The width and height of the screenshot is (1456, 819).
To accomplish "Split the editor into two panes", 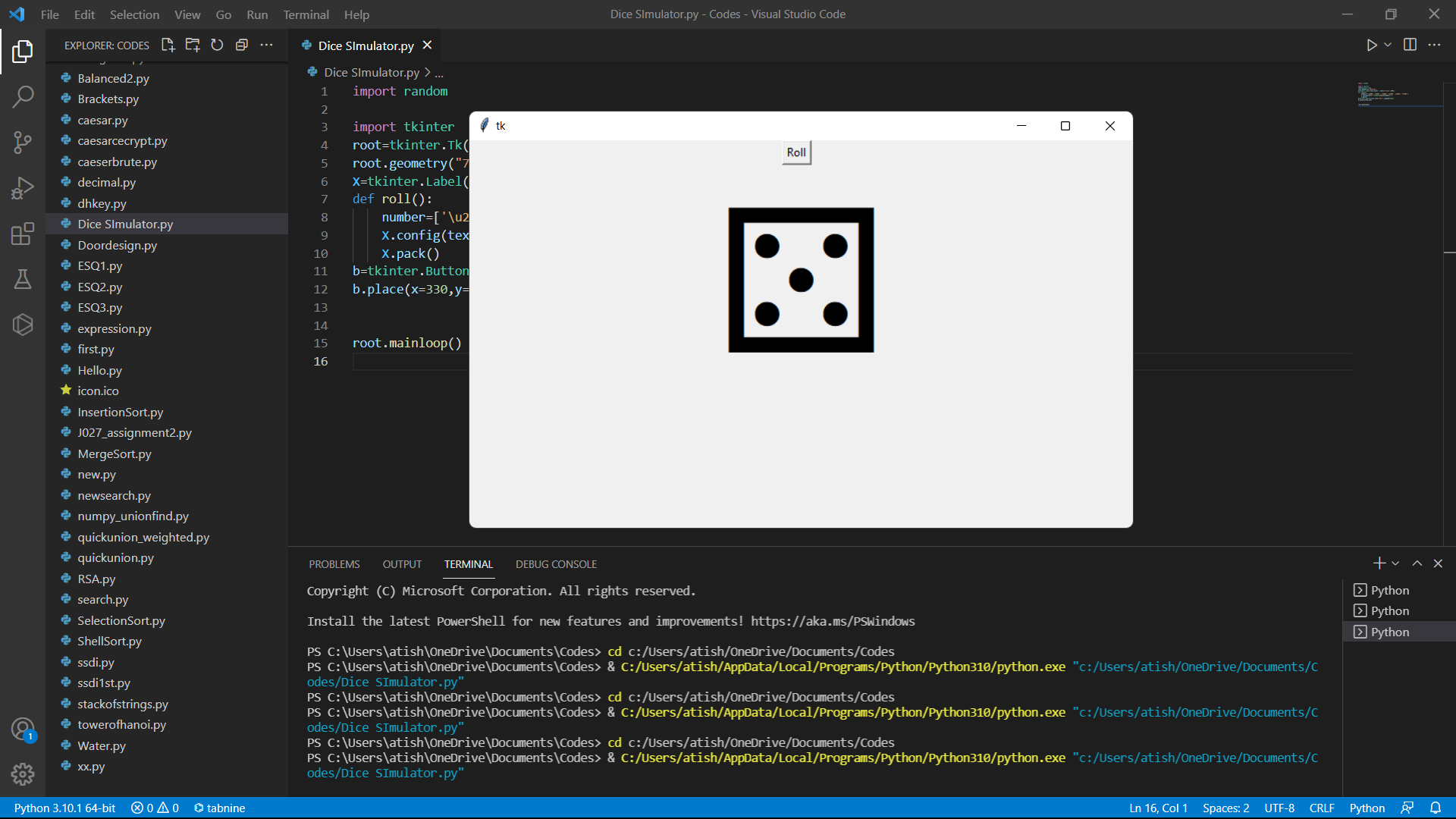I will click(1410, 45).
